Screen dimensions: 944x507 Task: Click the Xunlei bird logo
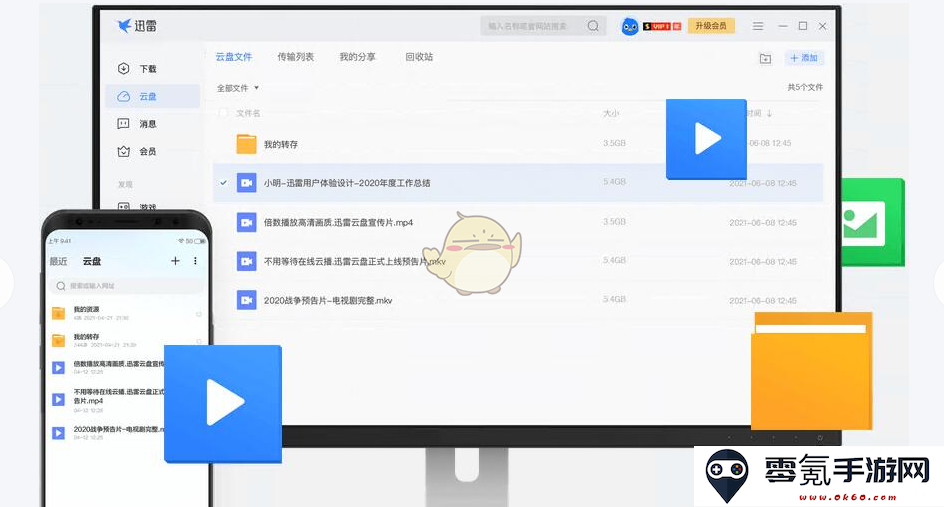pos(125,25)
